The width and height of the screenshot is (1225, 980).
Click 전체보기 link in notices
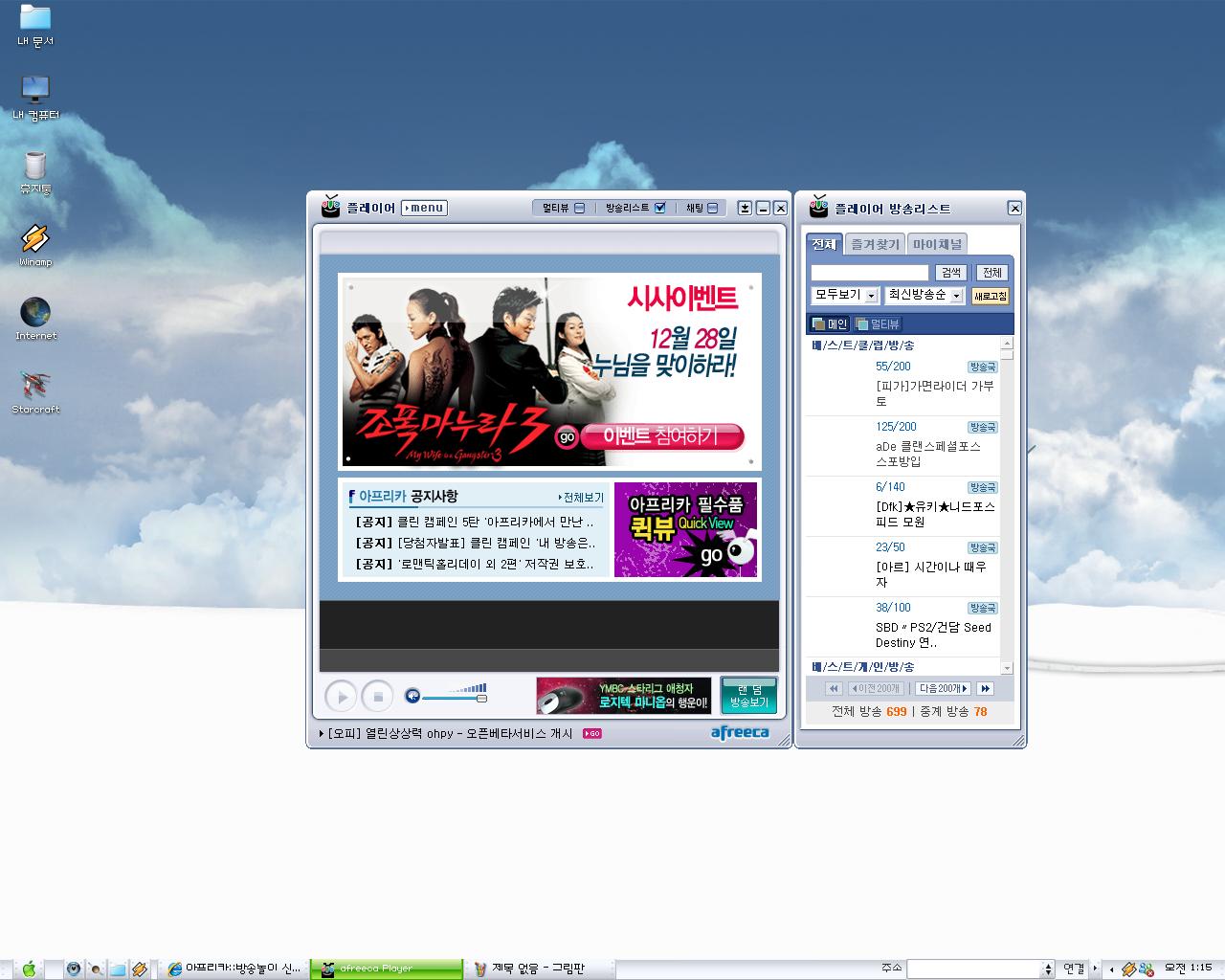(581, 498)
